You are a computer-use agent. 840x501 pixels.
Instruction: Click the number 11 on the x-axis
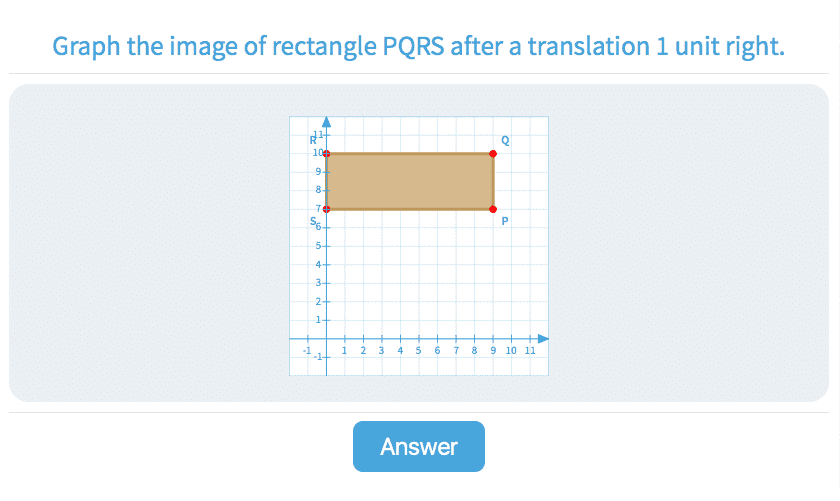[530, 351]
